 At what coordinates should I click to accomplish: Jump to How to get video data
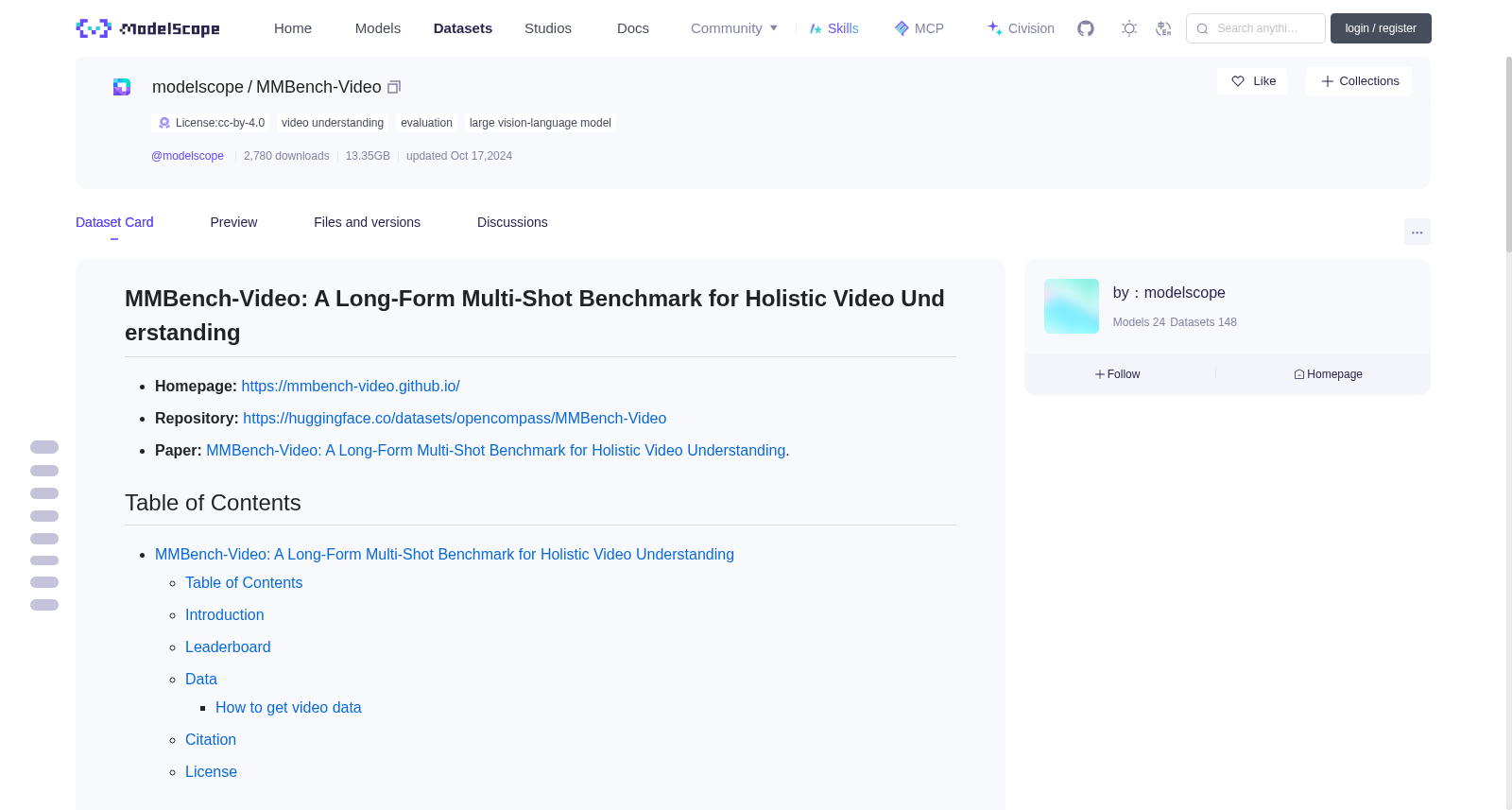[x=288, y=707]
